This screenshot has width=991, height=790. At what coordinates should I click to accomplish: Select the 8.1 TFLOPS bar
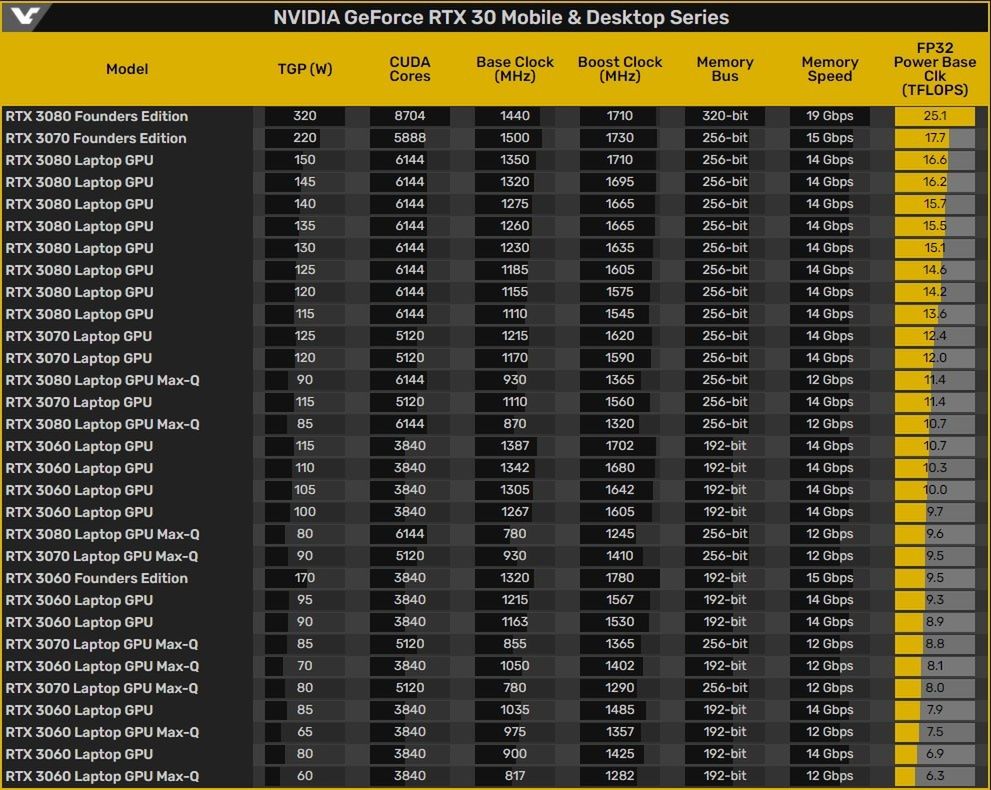click(x=935, y=665)
